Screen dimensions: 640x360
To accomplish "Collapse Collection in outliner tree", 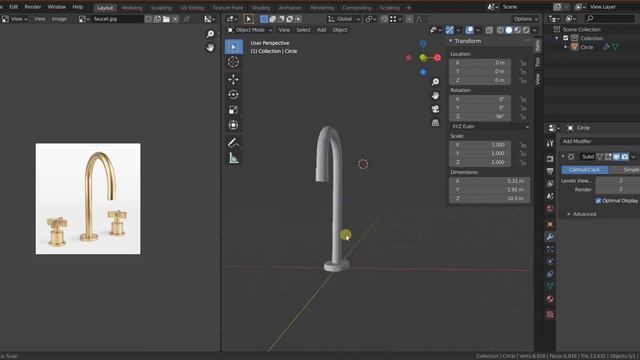I will click(557, 38).
